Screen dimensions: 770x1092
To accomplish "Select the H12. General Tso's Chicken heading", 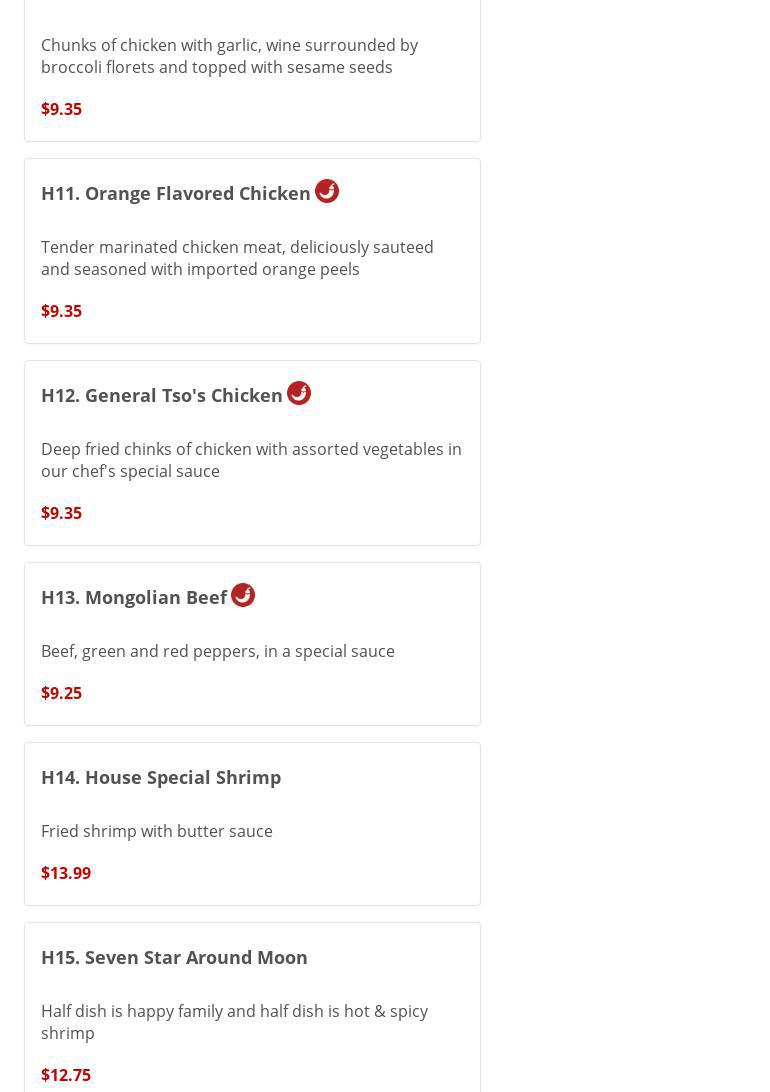I will click(x=162, y=395).
